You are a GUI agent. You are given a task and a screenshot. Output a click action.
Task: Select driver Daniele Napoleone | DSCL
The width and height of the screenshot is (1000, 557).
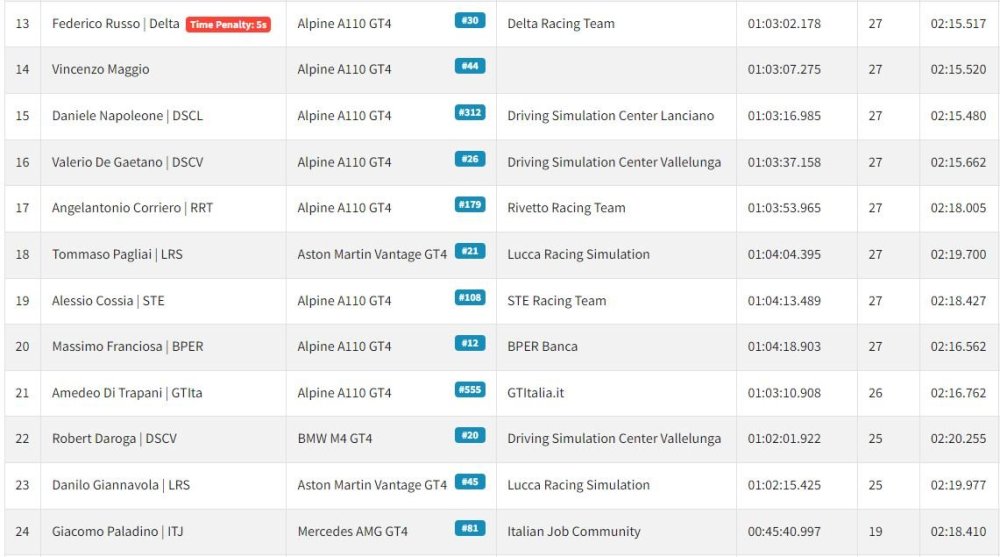click(x=128, y=115)
